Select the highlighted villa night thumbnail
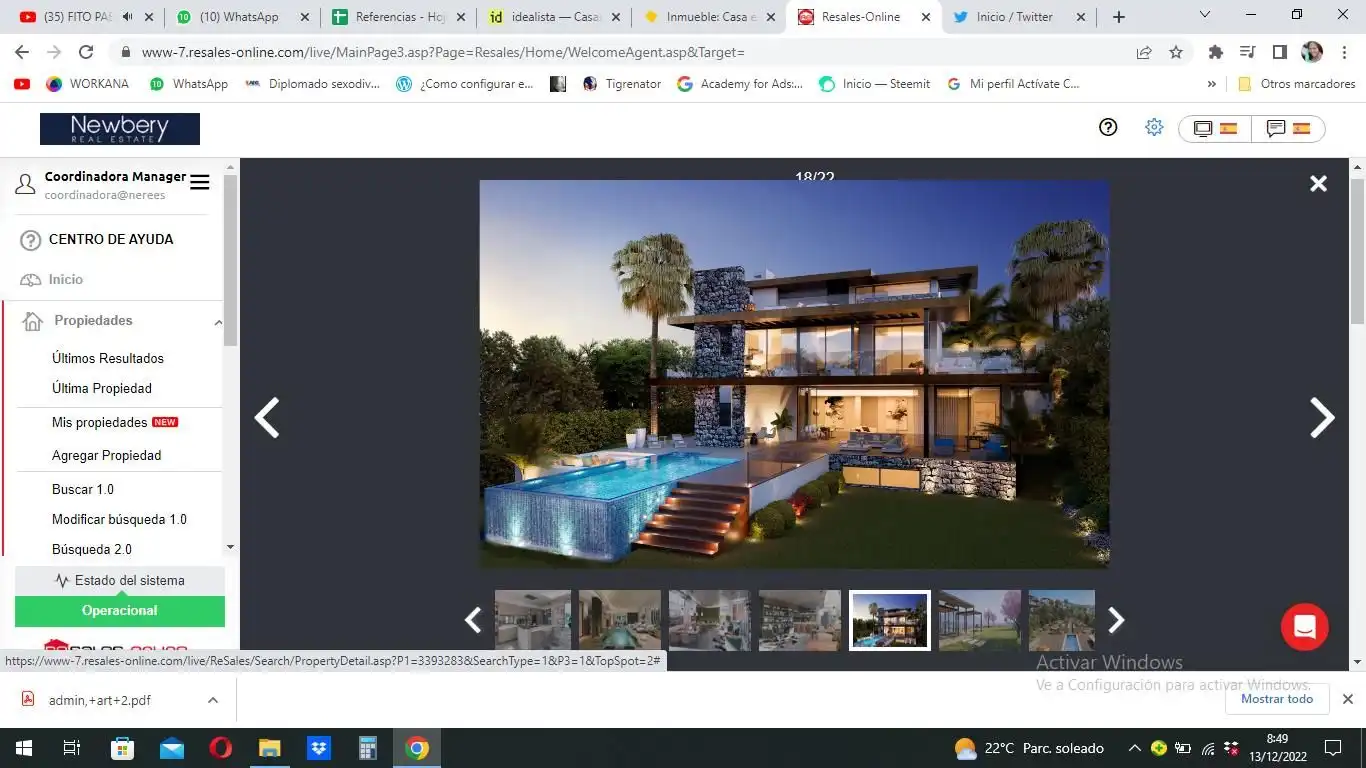Screen dimensions: 1366x768 [x=890, y=620]
